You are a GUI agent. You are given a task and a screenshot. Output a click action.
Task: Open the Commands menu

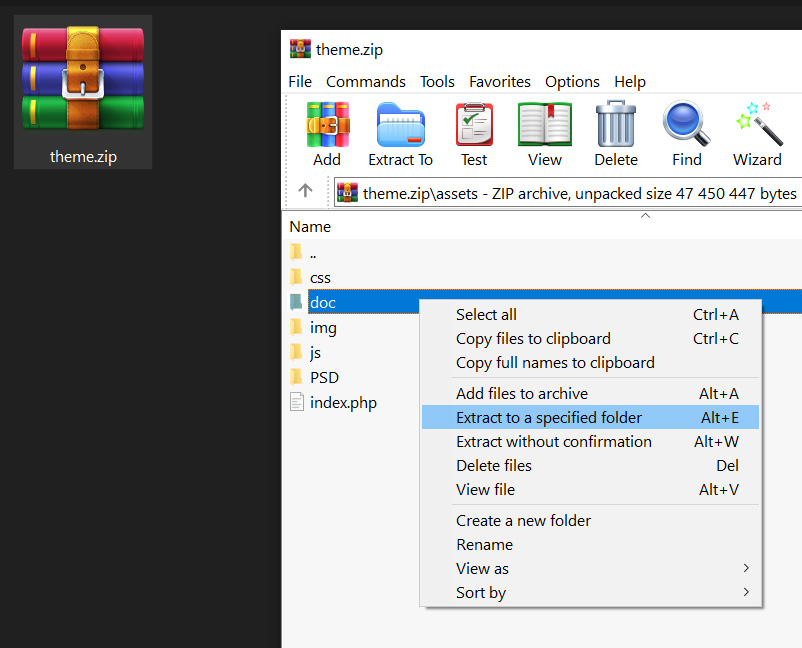click(x=366, y=82)
